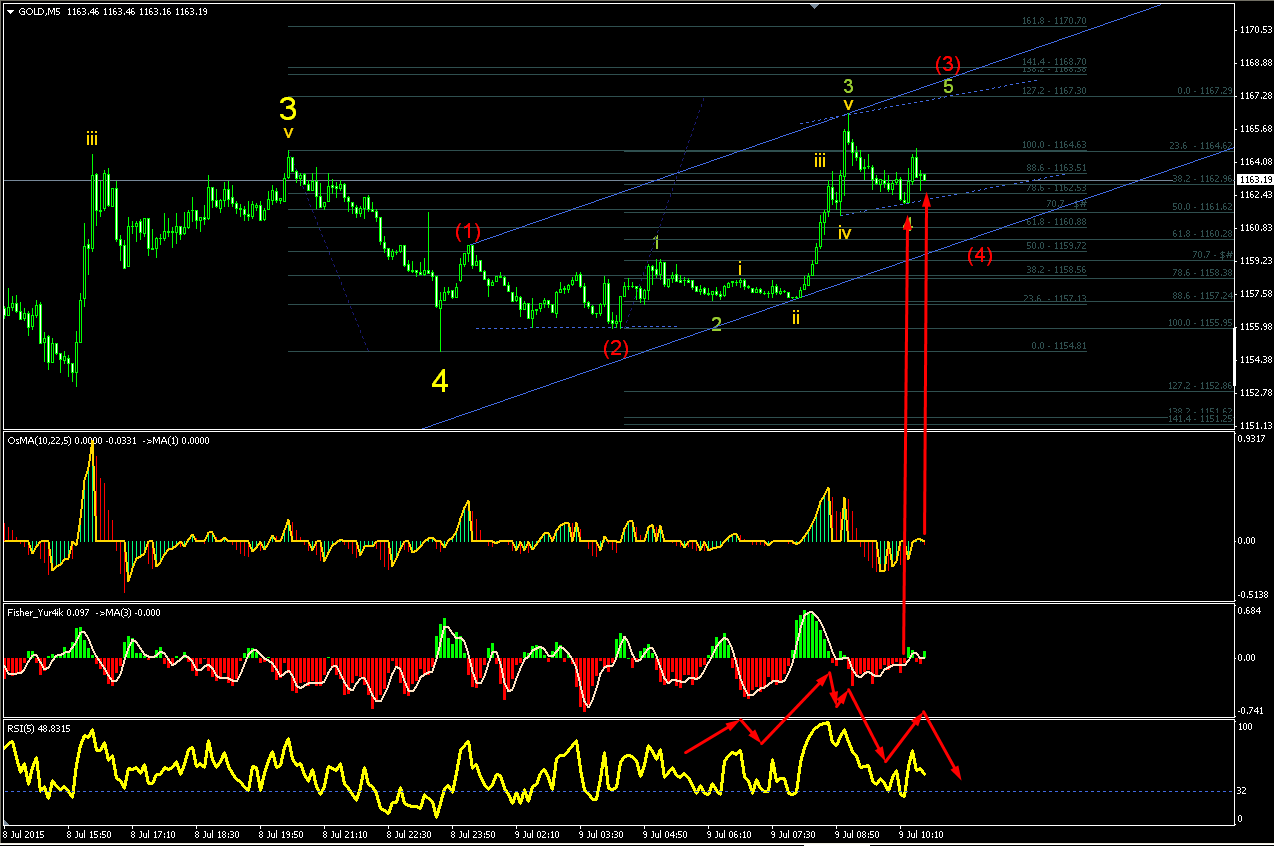Click the '8 Jul 15:50' time axis label
Viewport: 1274px width, 846px height.
click(x=88, y=833)
